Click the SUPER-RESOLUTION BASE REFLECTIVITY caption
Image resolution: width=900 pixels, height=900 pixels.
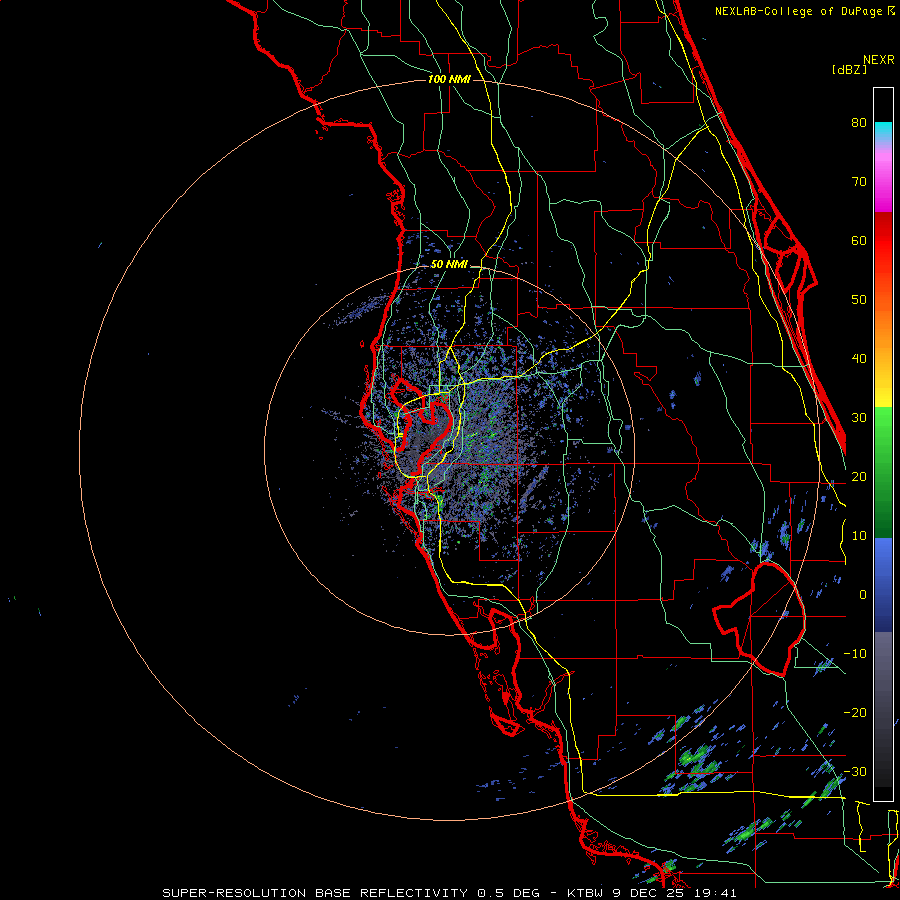pyautogui.click(x=316, y=893)
